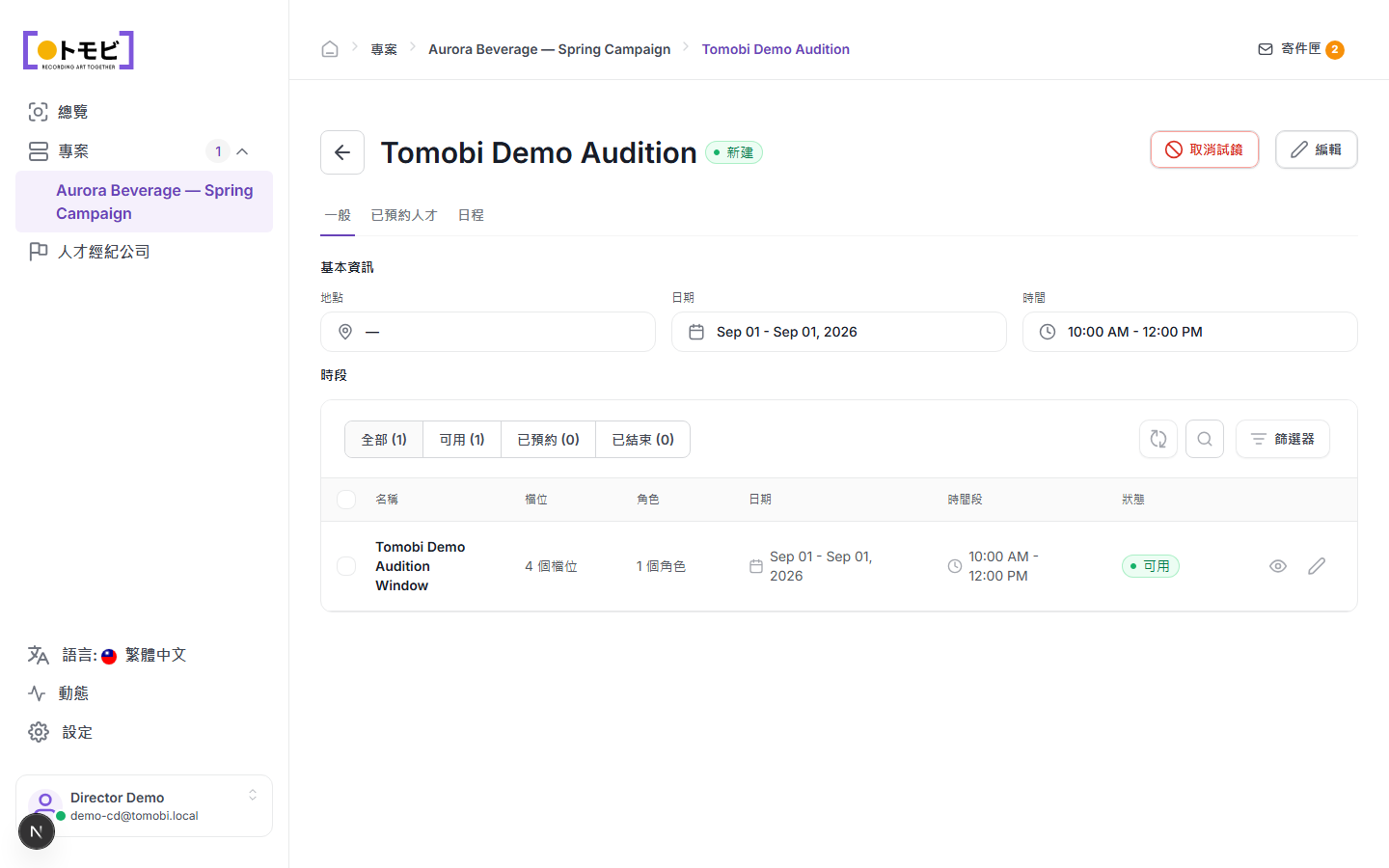Click the 專案 breadcrumb link
The width and height of the screenshot is (1389, 868).
coord(384,49)
